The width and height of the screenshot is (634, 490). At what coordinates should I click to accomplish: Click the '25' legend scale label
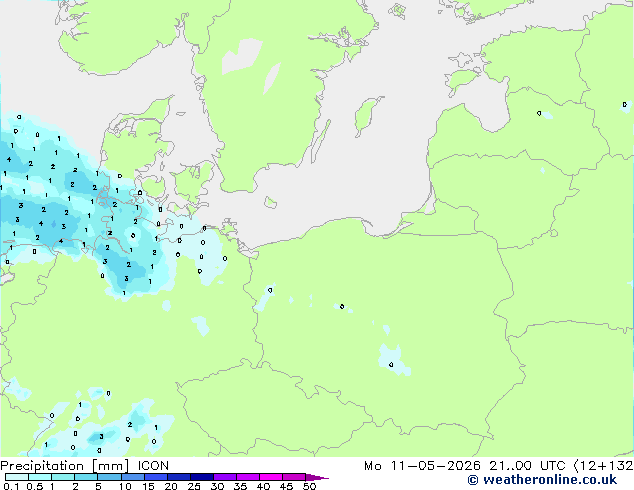[194, 486]
